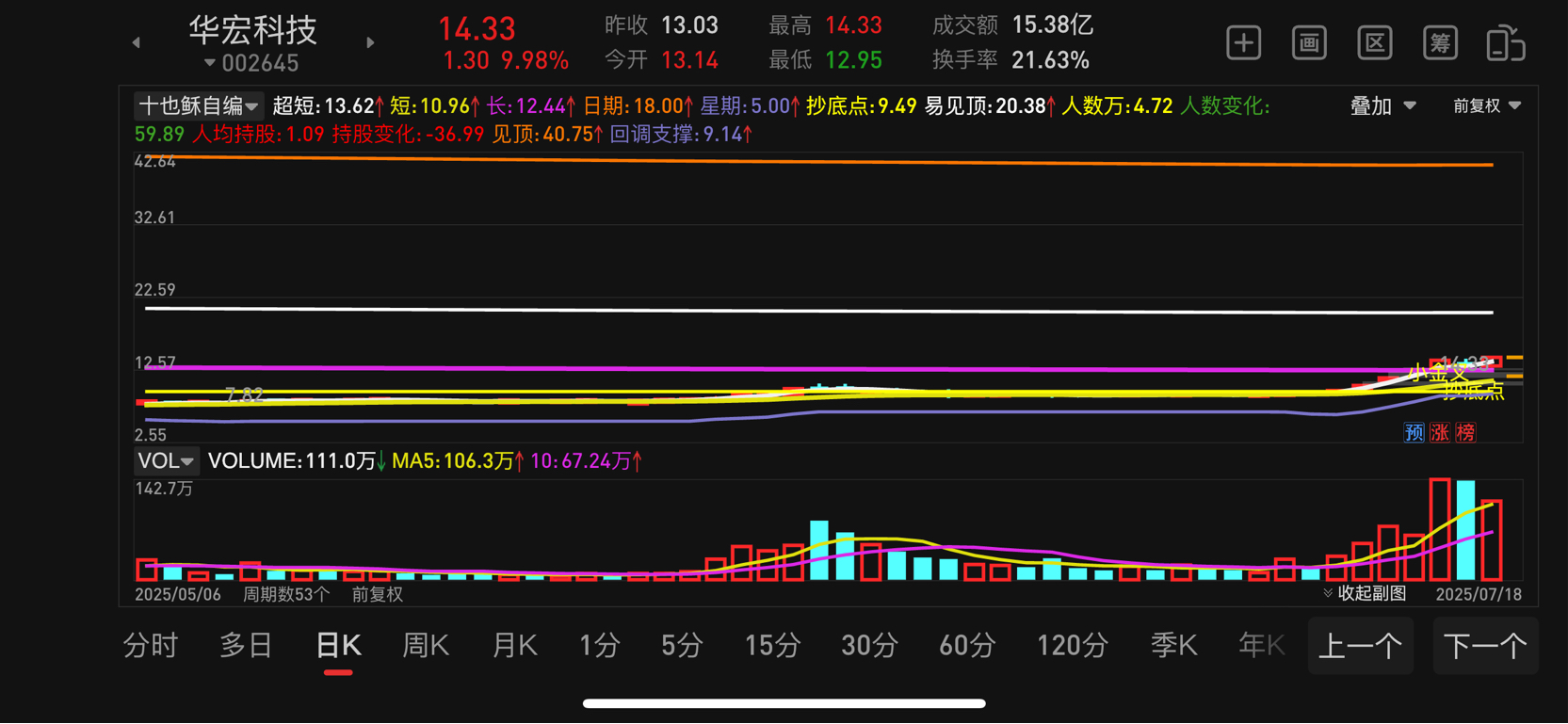The image size is (1568, 724).
Task: Tap the 预 badge on chart
Action: point(1414,432)
